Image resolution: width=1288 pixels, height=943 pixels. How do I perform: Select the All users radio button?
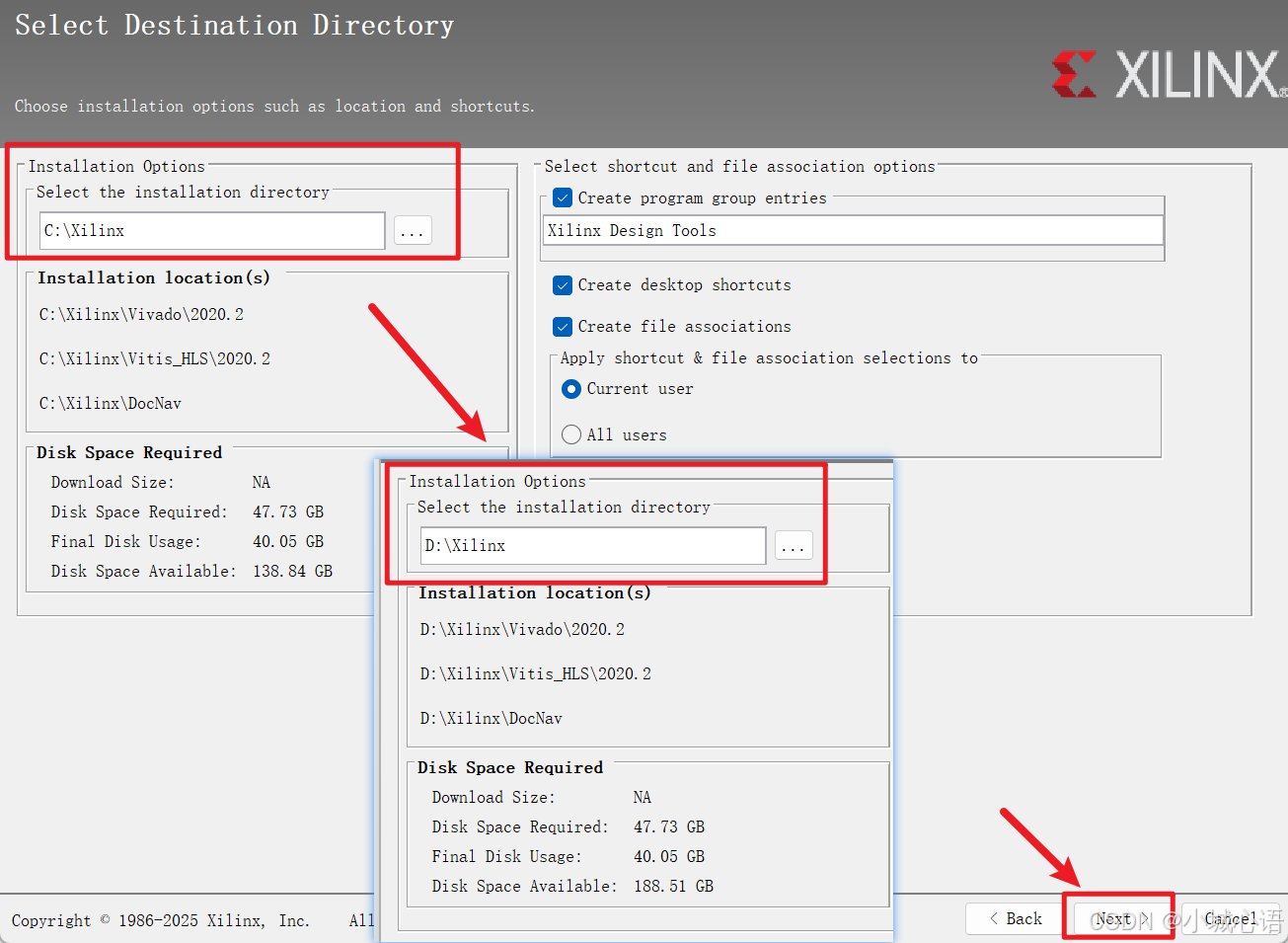[x=570, y=434]
